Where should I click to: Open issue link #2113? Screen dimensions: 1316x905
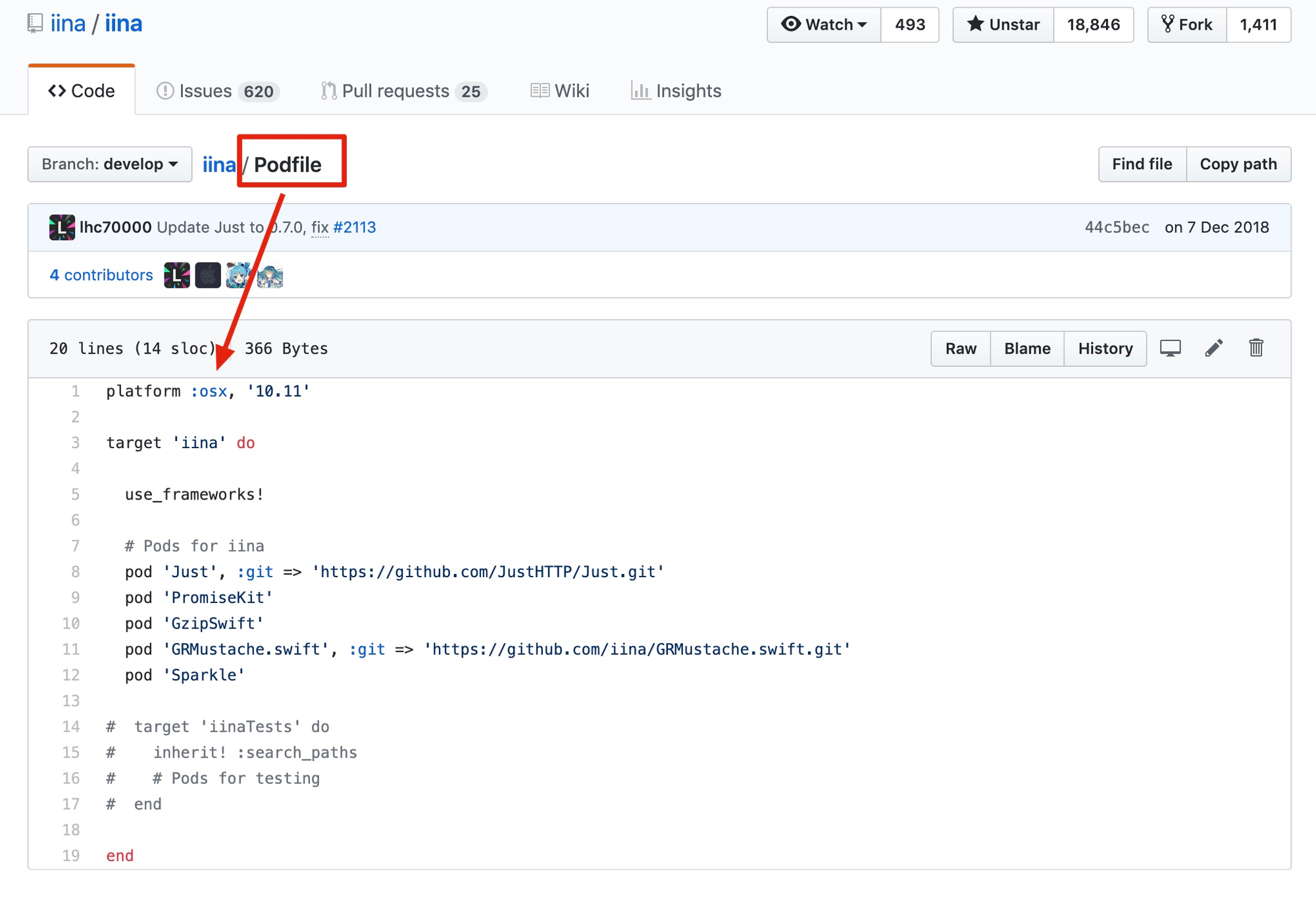355,227
